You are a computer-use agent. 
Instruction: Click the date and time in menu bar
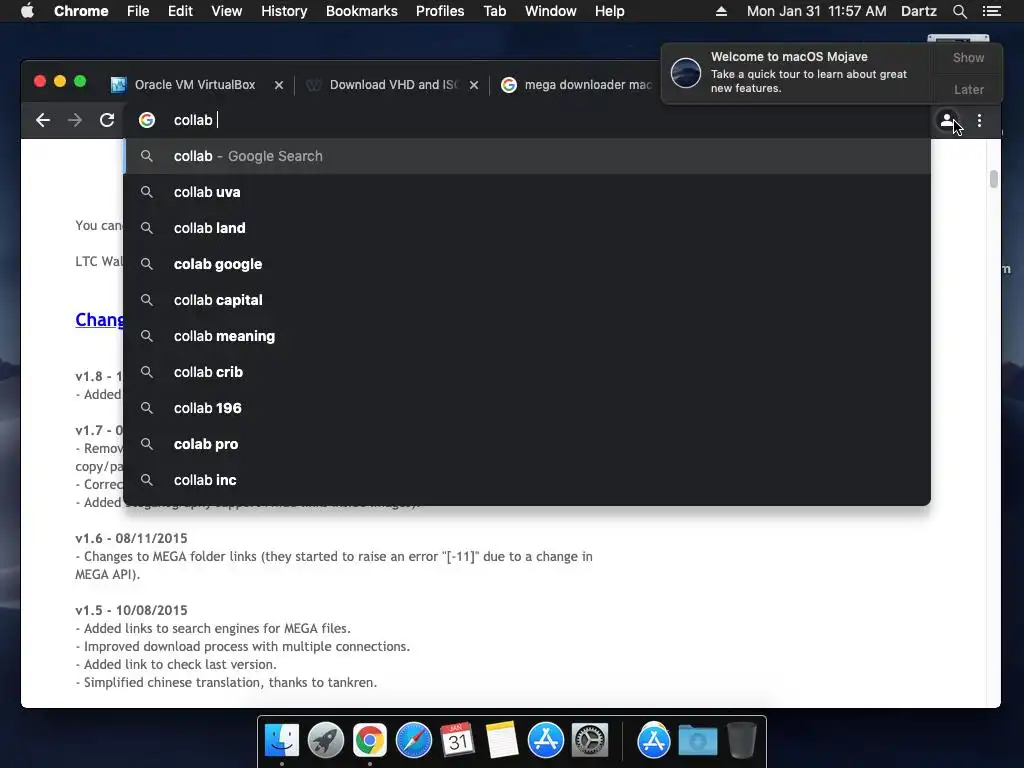click(816, 11)
